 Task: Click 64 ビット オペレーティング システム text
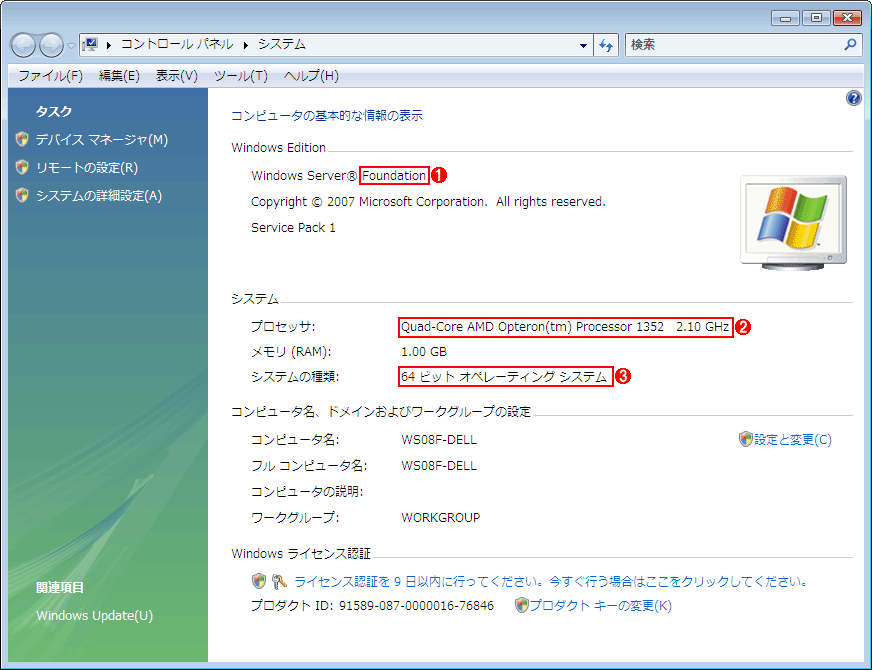[504, 376]
